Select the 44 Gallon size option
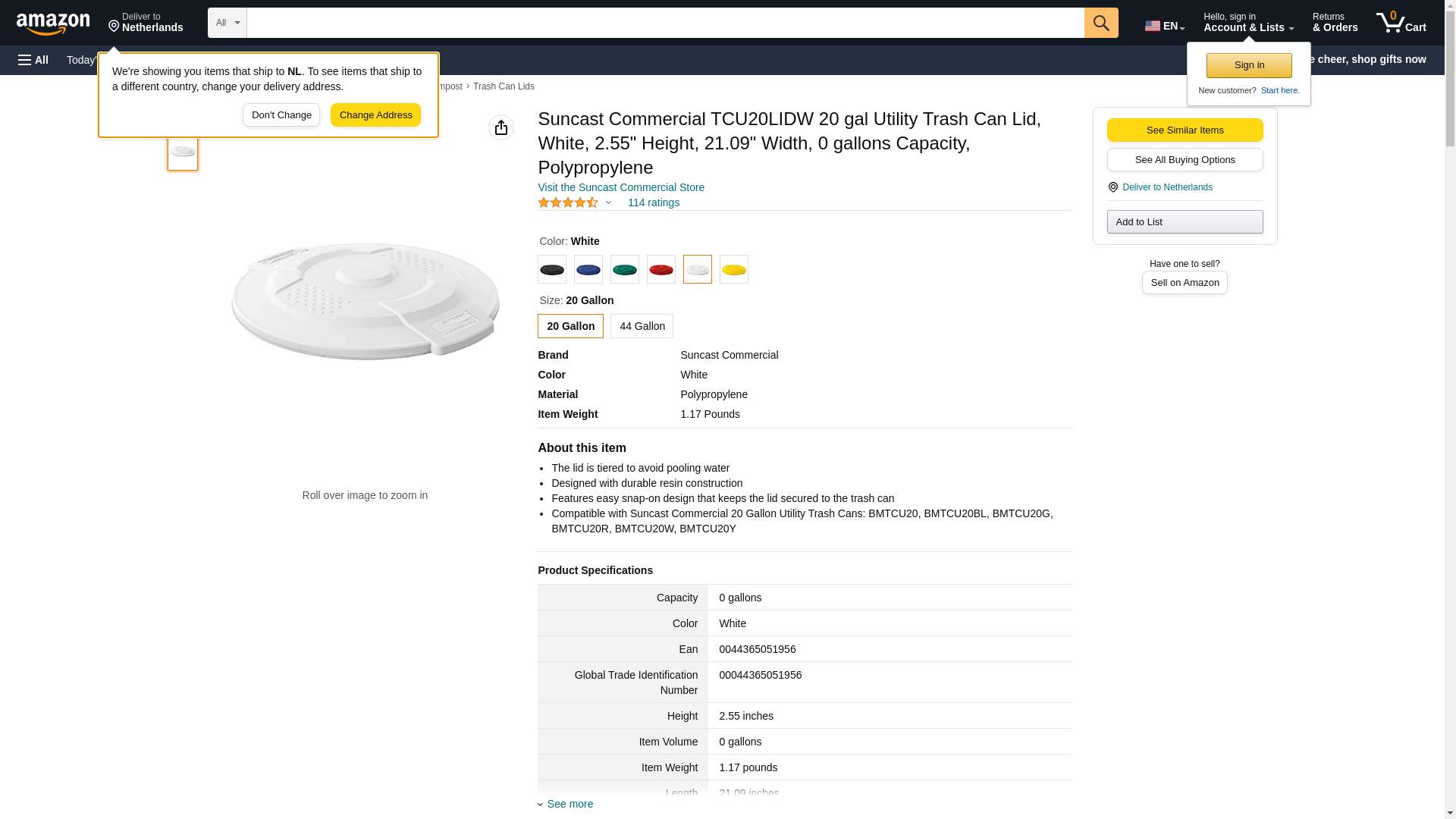Viewport: 1456px width, 819px height. tap(642, 326)
